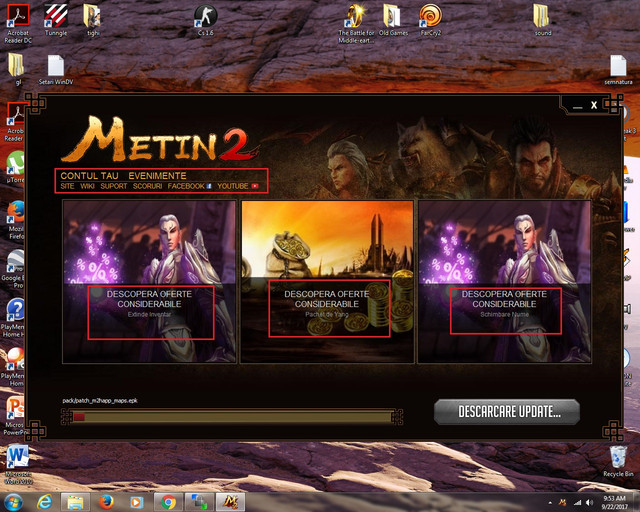Open the SCORURI link
Screen dimensions: 640x512
click(147, 186)
